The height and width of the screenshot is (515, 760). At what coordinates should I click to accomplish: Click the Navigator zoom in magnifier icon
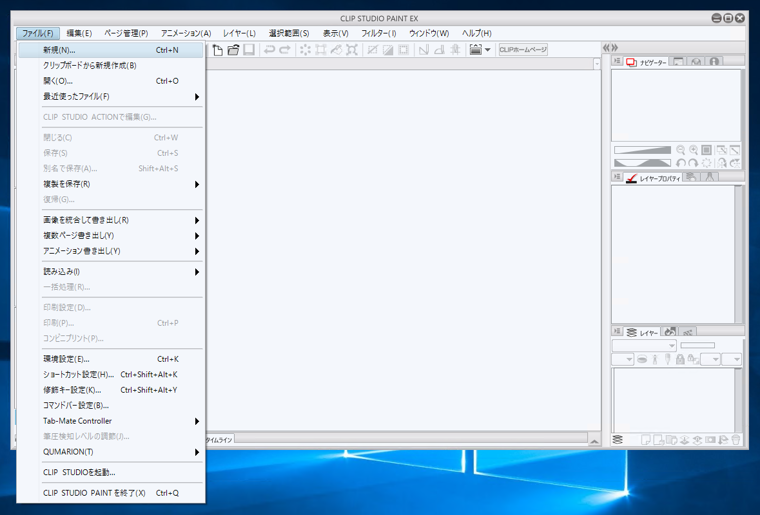694,150
